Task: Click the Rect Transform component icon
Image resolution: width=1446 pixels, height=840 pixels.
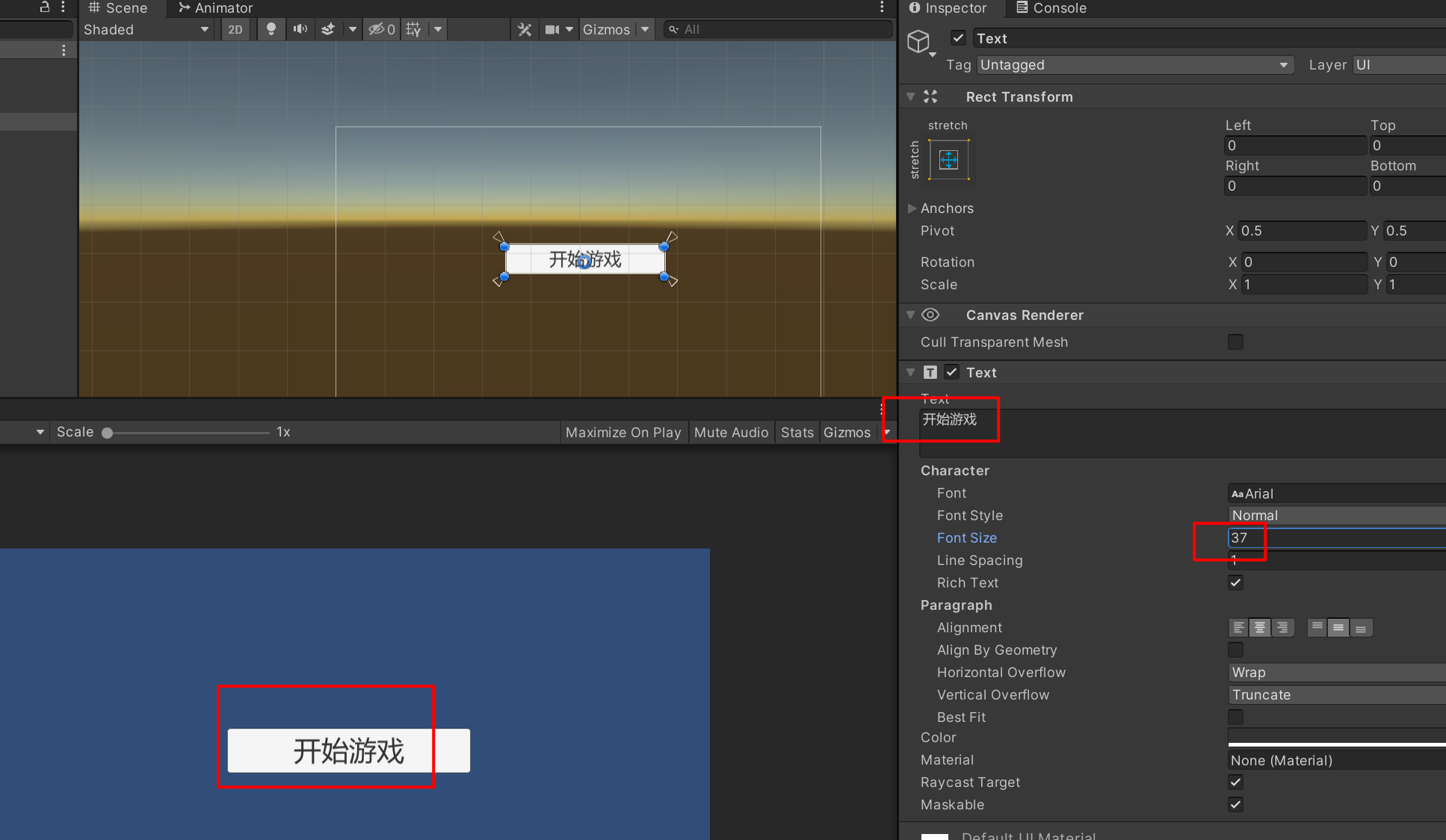Action: click(x=930, y=96)
